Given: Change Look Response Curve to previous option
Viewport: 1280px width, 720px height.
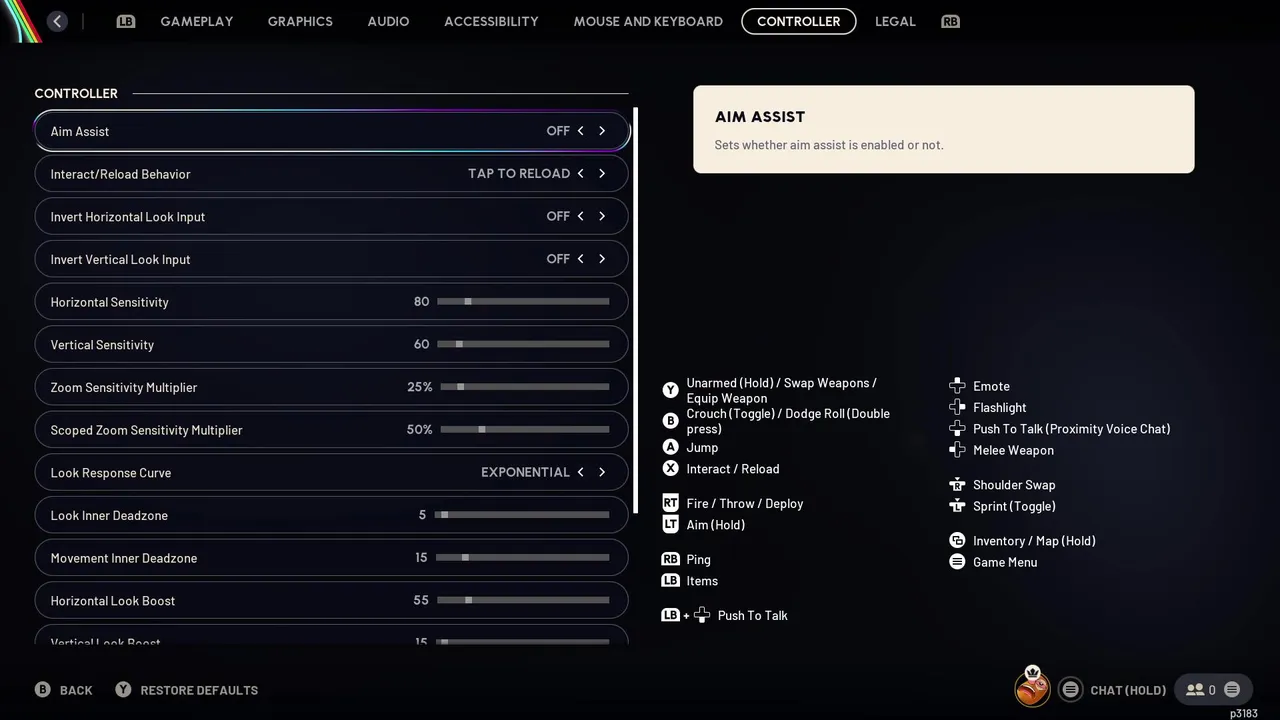Looking at the screenshot, I should coord(580,472).
